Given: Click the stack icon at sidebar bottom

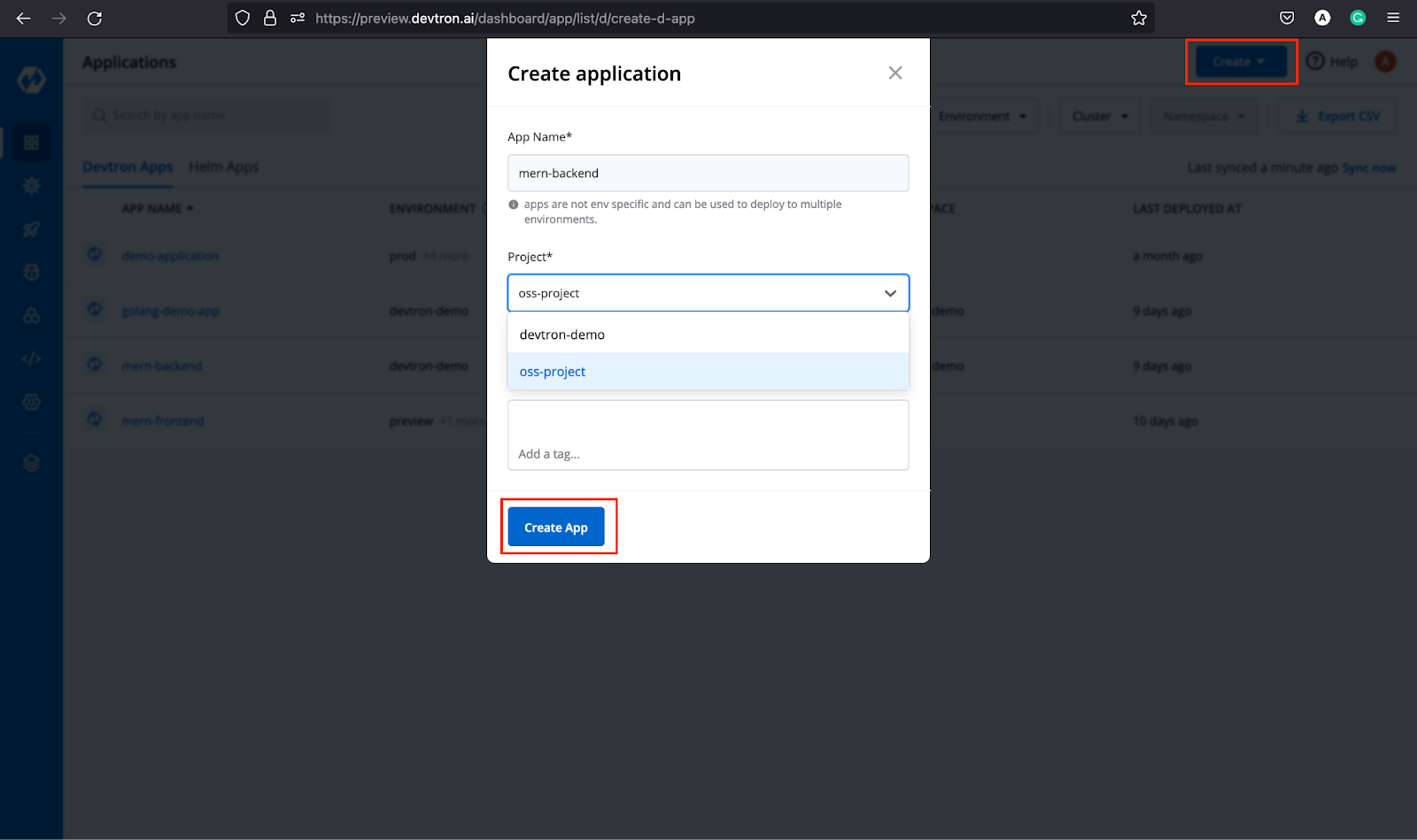Looking at the screenshot, I should [x=31, y=462].
